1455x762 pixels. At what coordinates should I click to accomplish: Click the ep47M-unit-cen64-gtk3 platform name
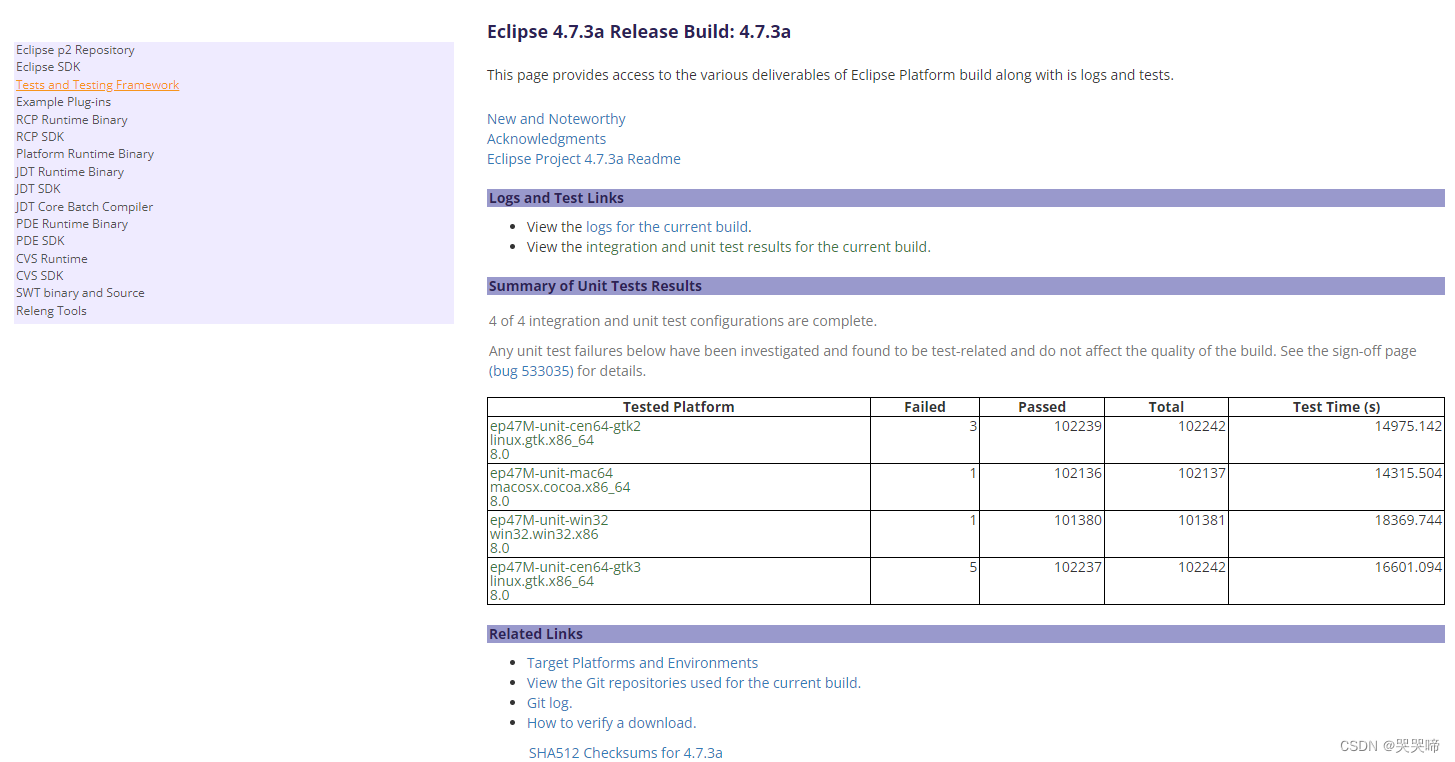point(565,567)
